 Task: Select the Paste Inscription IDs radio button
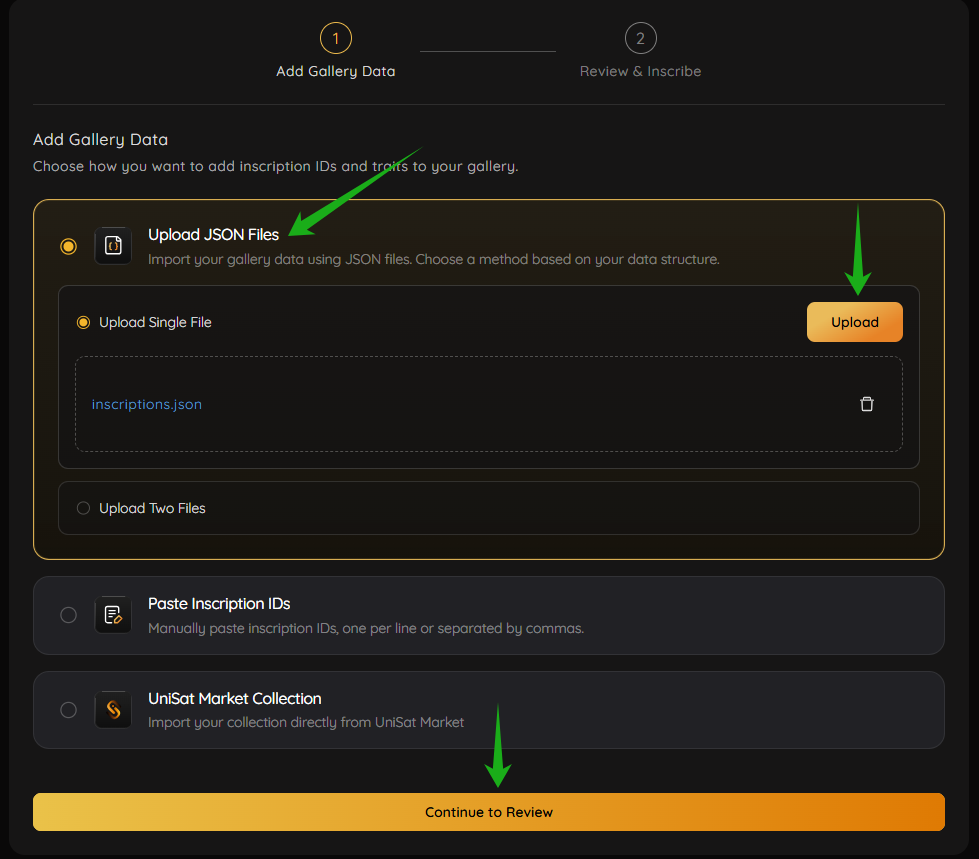(68, 615)
